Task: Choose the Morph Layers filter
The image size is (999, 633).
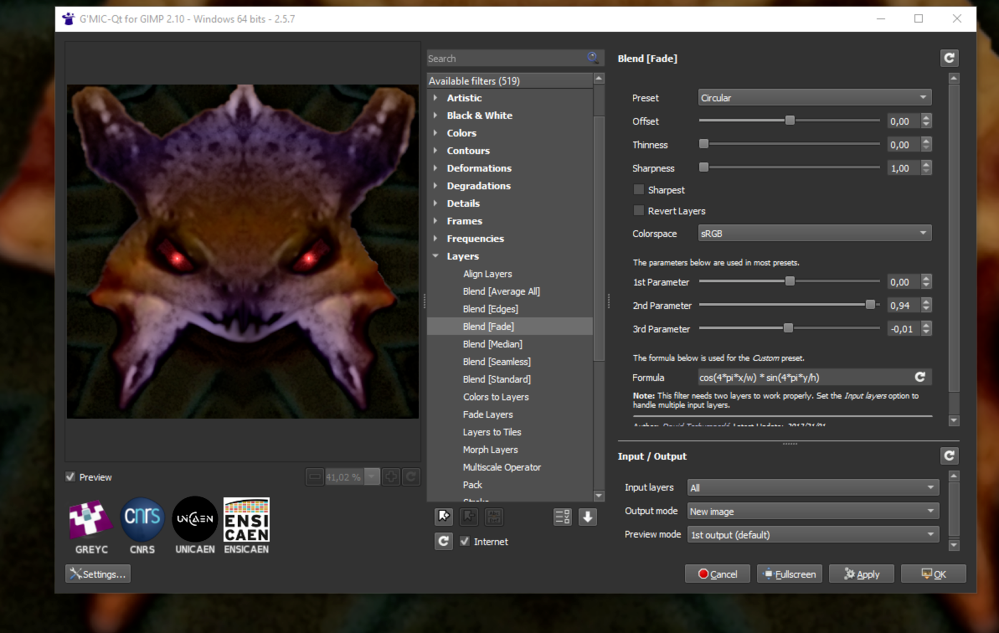Action: (x=490, y=450)
